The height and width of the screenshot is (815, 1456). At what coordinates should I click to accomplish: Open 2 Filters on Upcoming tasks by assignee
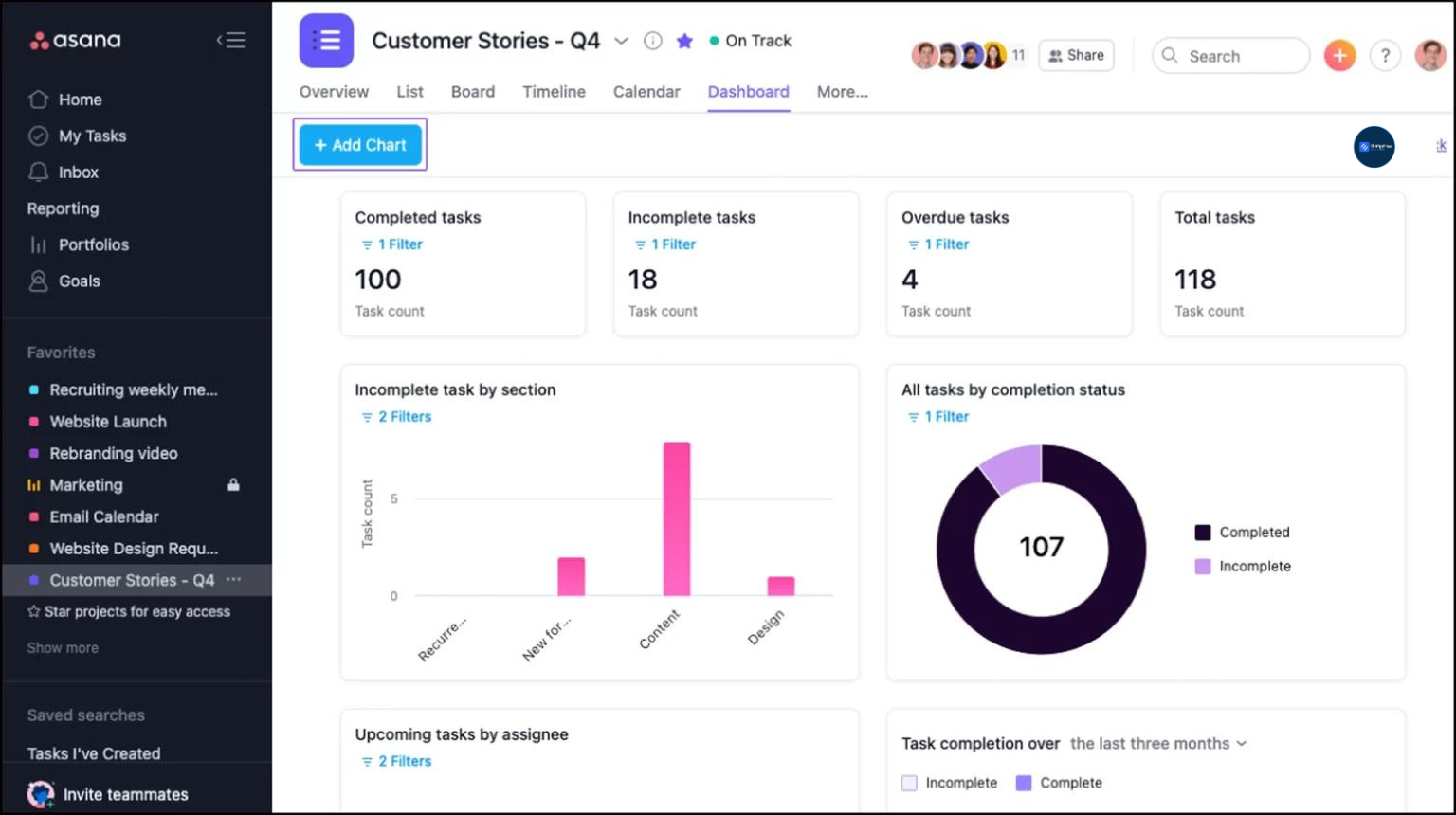pos(395,762)
